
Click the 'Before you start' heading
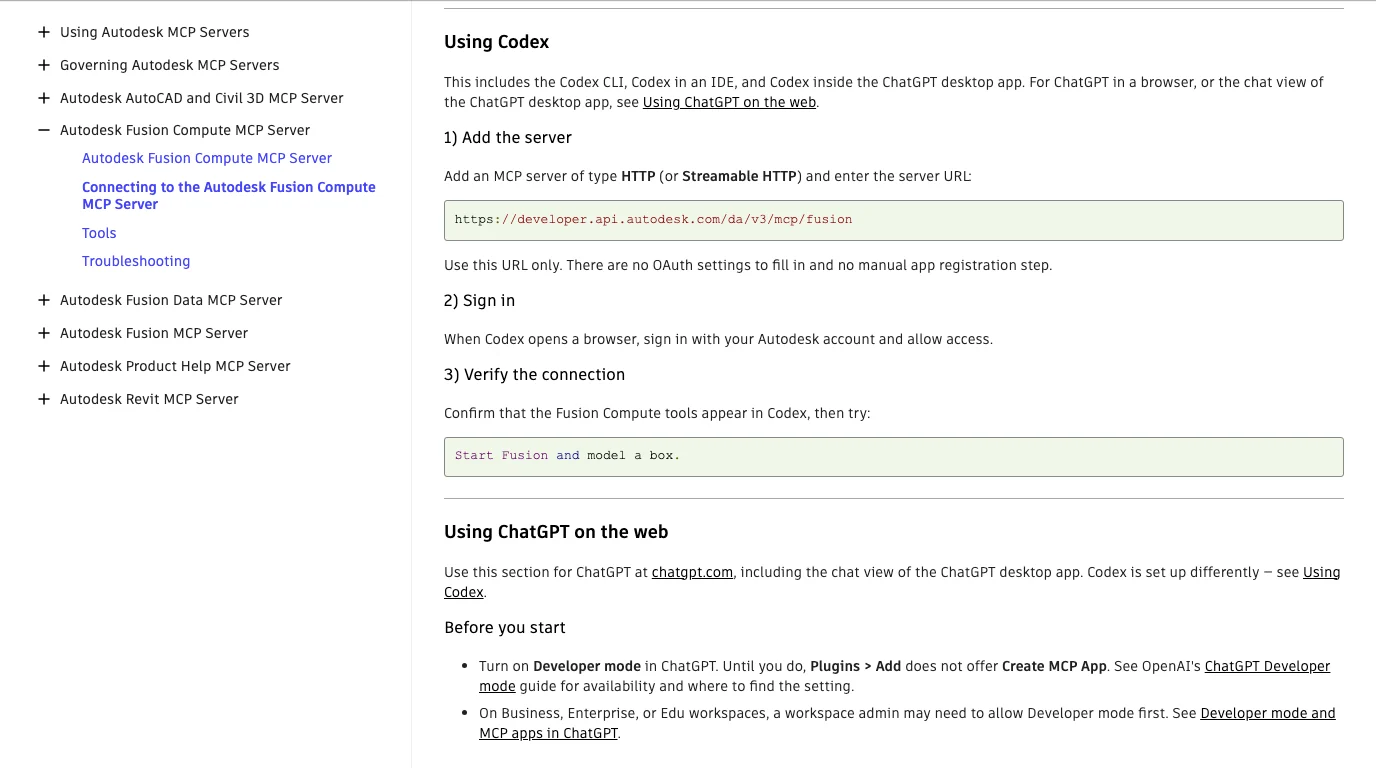coord(505,628)
